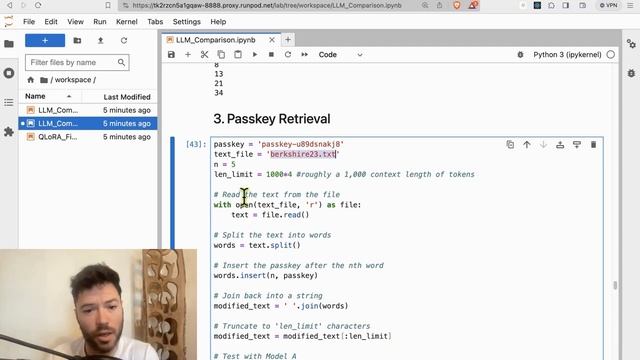Open the Run menu

pos(100,22)
